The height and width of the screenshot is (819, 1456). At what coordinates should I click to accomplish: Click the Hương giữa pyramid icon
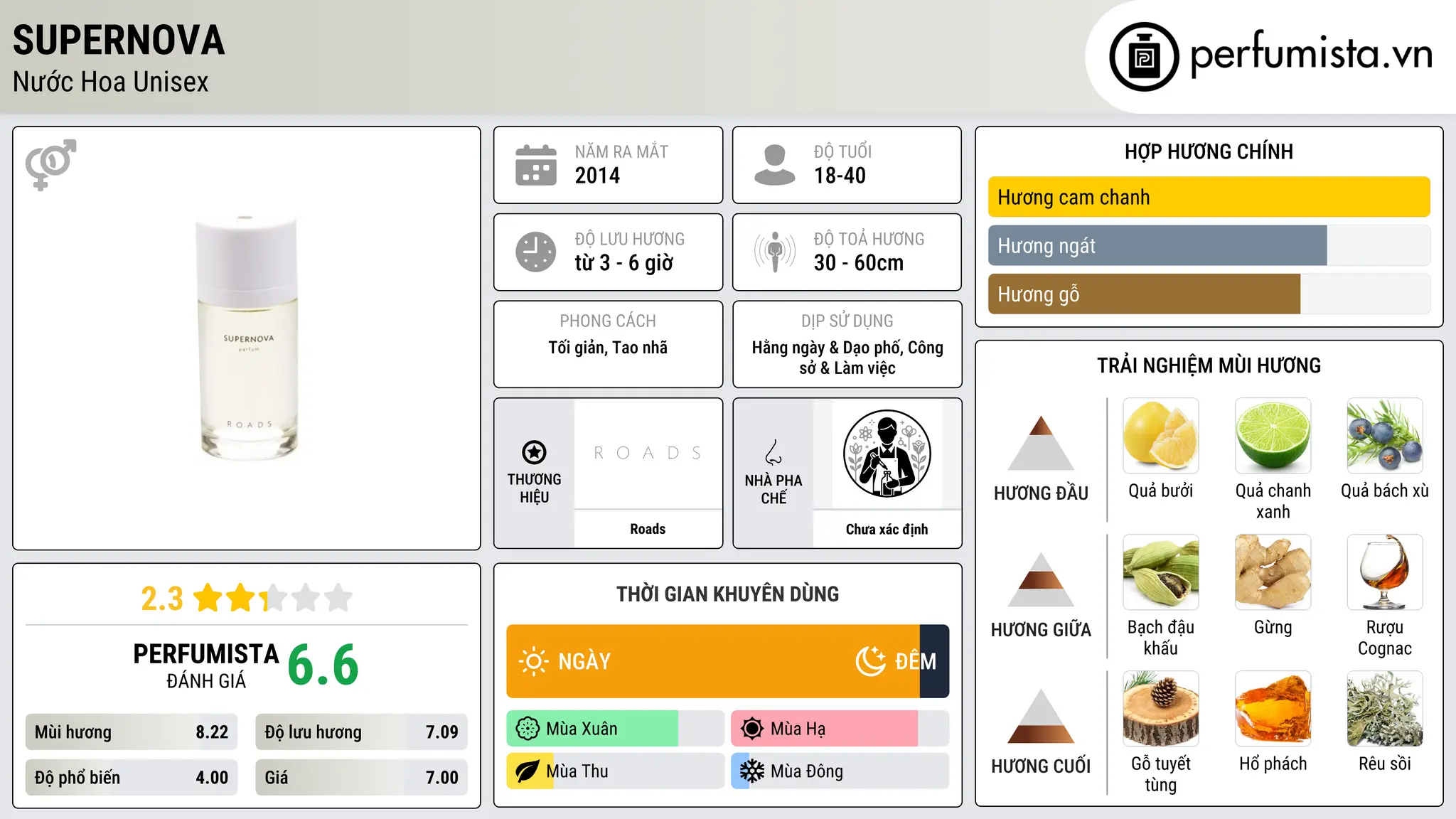pyautogui.click(x=1041, y=579)
